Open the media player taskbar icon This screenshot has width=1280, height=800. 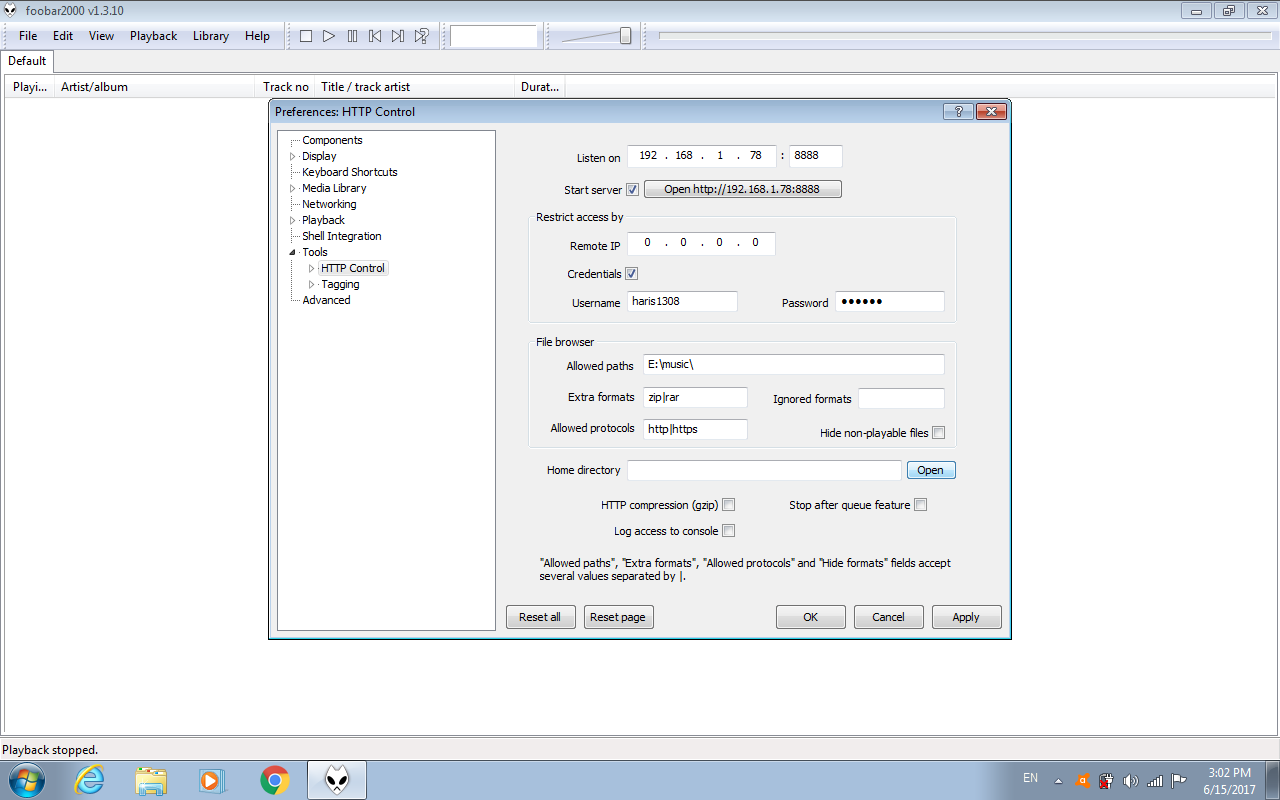[212, 780]
